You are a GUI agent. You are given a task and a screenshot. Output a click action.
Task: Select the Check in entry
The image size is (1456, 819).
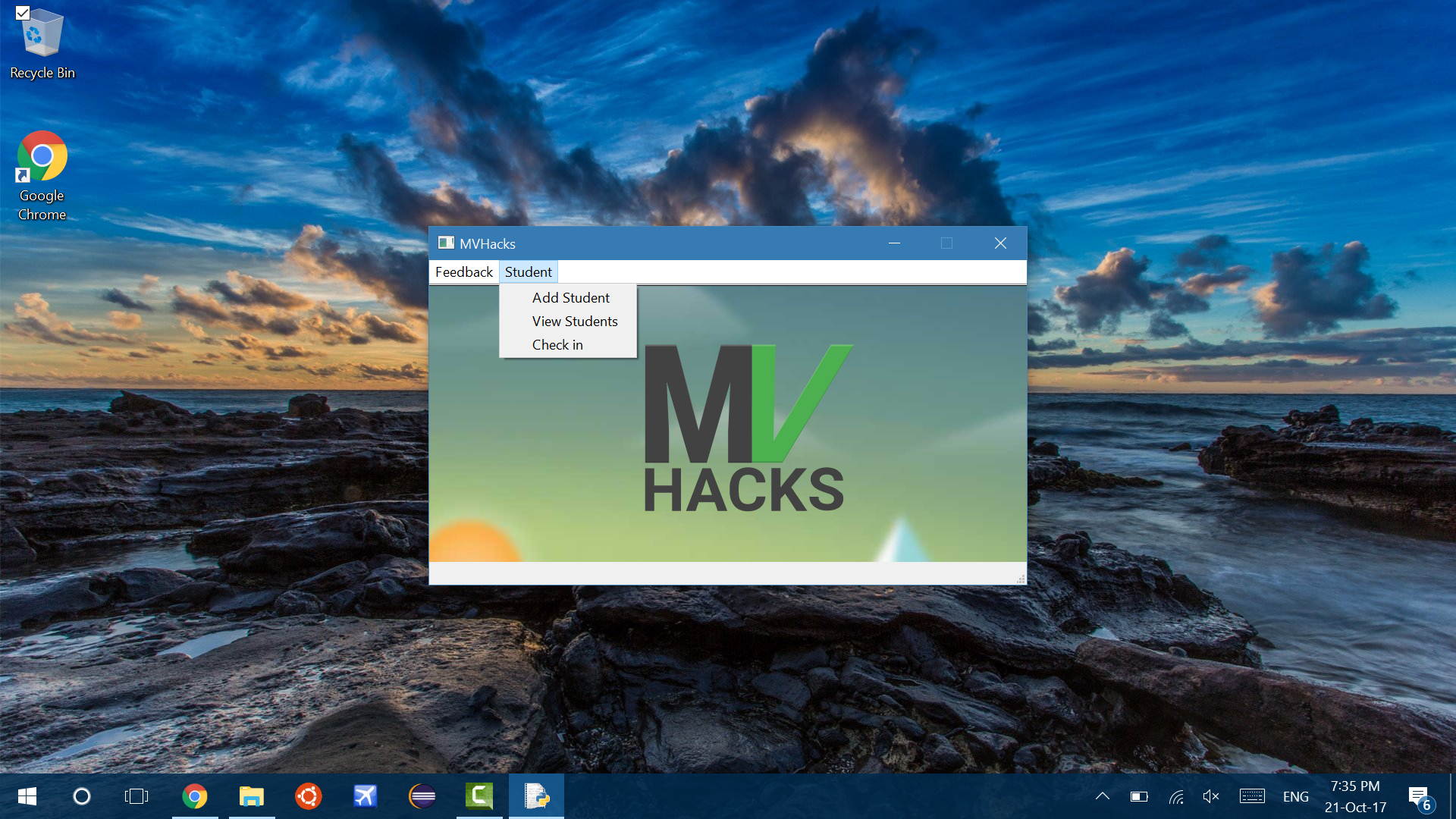point(557,345)
